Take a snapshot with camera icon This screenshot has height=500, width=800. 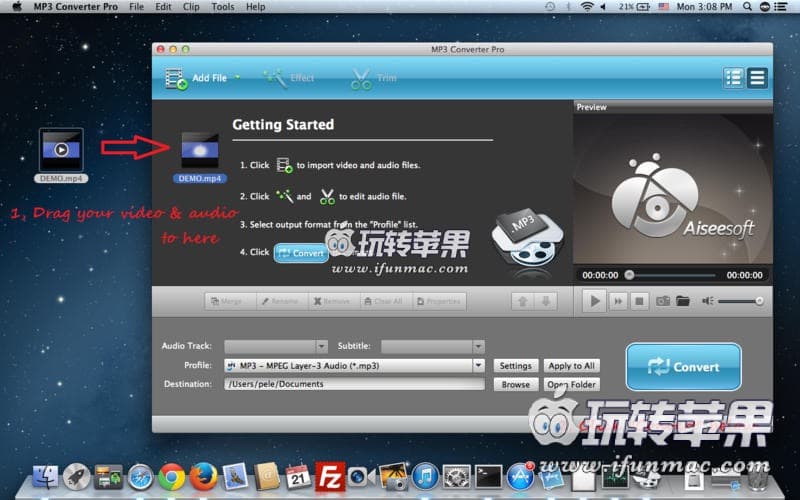click(663, 301)
